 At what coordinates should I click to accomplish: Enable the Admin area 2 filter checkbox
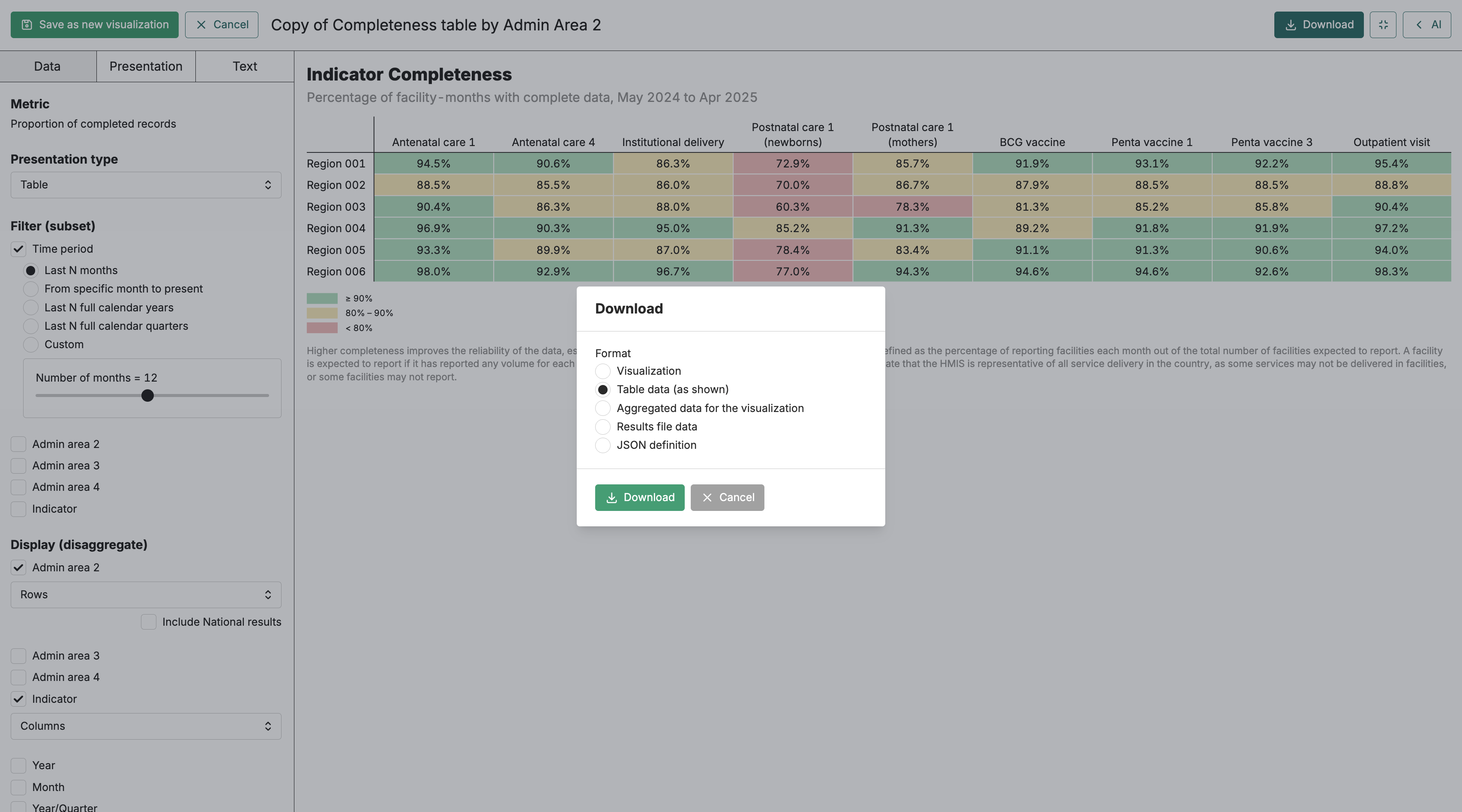(18, 444)
